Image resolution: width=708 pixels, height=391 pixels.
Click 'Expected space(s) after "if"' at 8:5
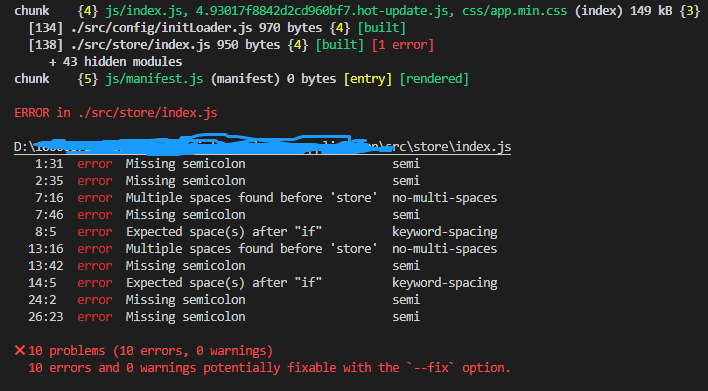coord(224,232)
